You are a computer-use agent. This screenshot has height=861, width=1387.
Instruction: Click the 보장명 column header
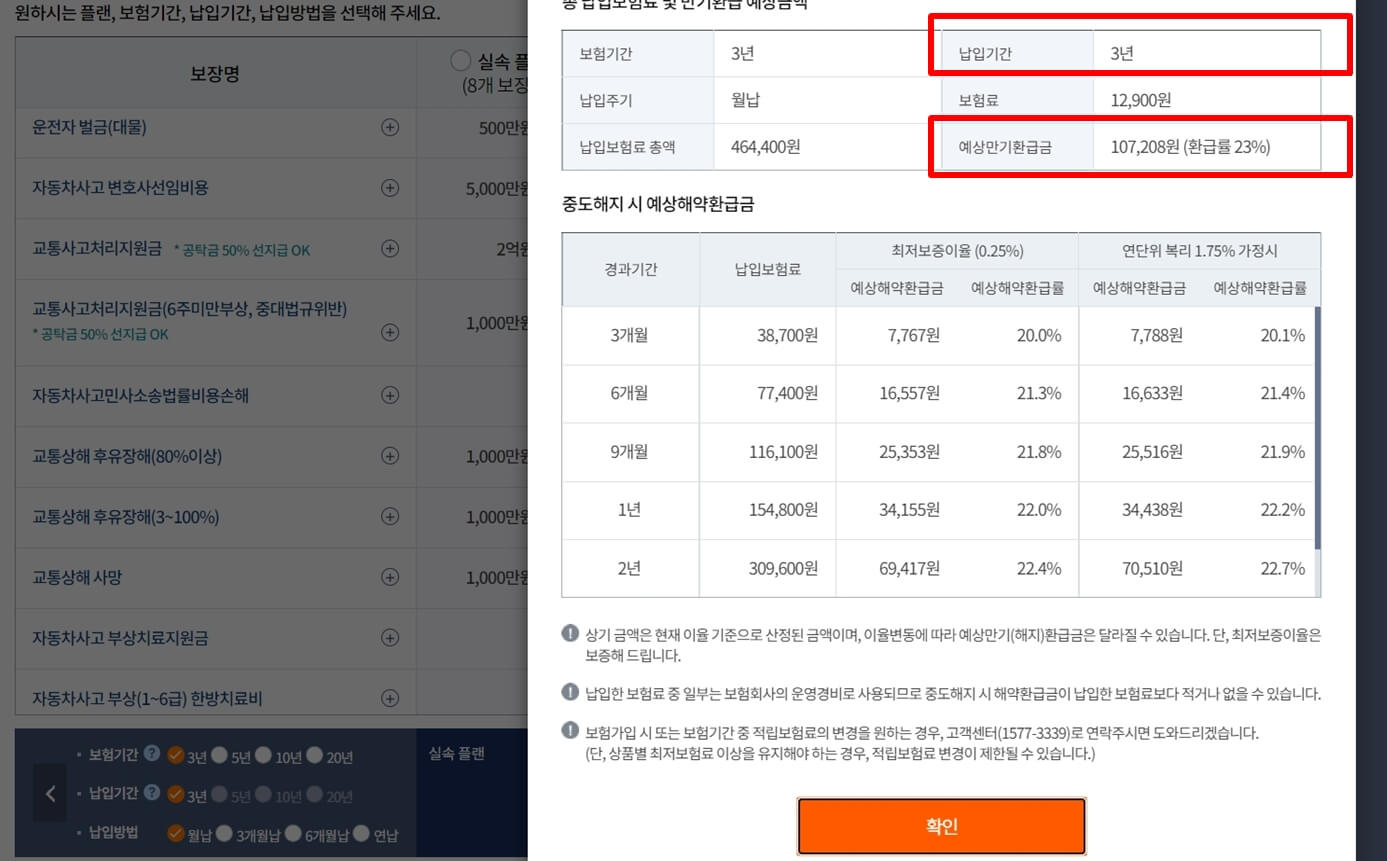tap(215, 74)
